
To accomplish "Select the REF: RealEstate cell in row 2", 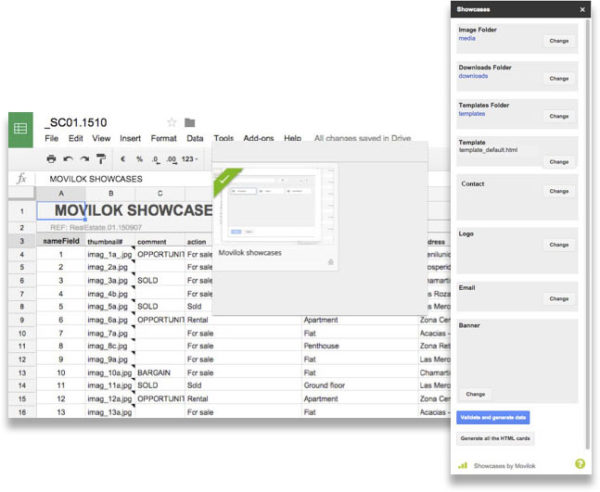I will point(96,227).
